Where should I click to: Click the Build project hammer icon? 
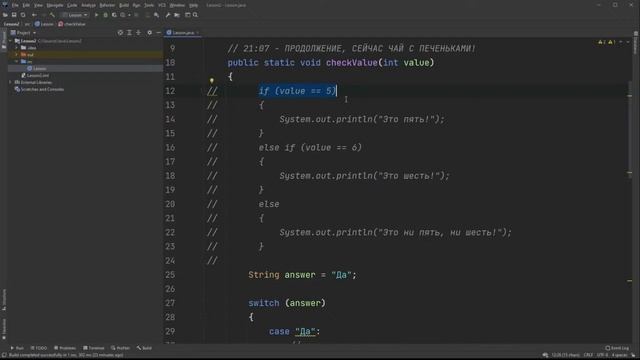tap(52, 15)
